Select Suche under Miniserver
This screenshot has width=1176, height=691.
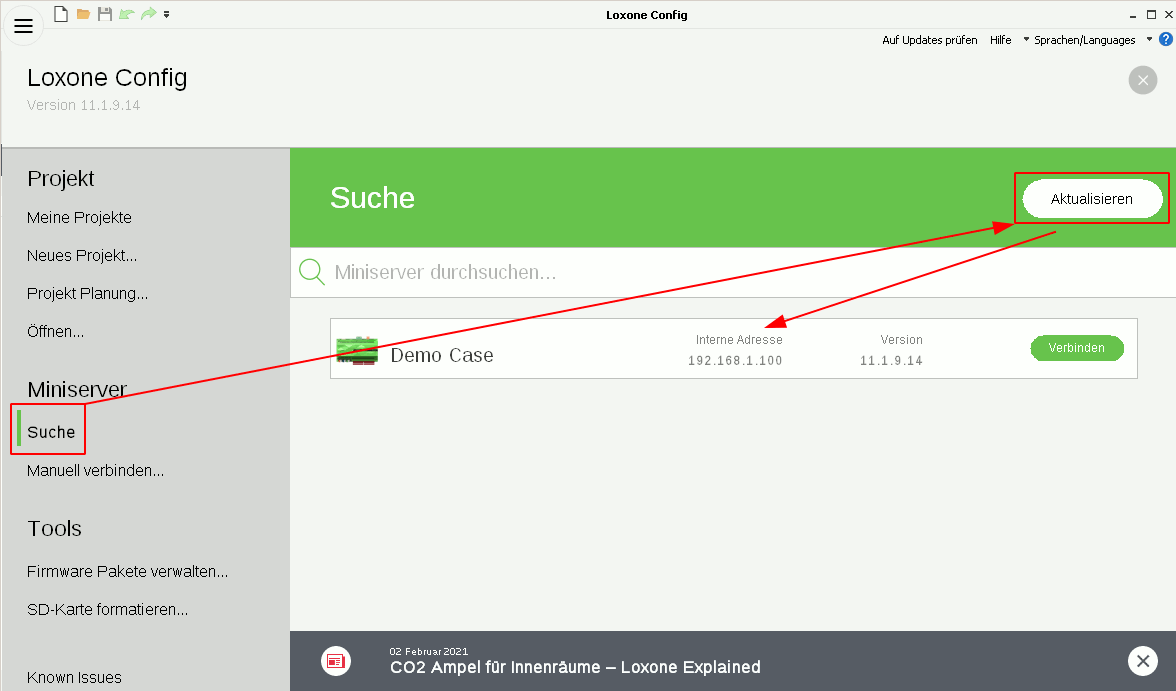(51, 432)
